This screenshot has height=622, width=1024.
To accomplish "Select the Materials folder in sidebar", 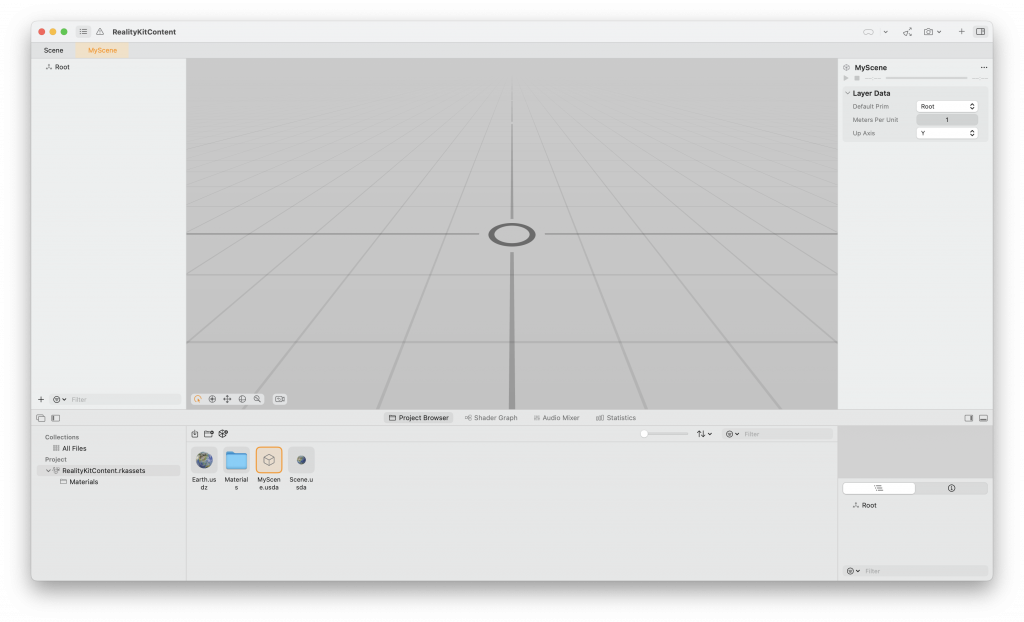I will point(78,482).
